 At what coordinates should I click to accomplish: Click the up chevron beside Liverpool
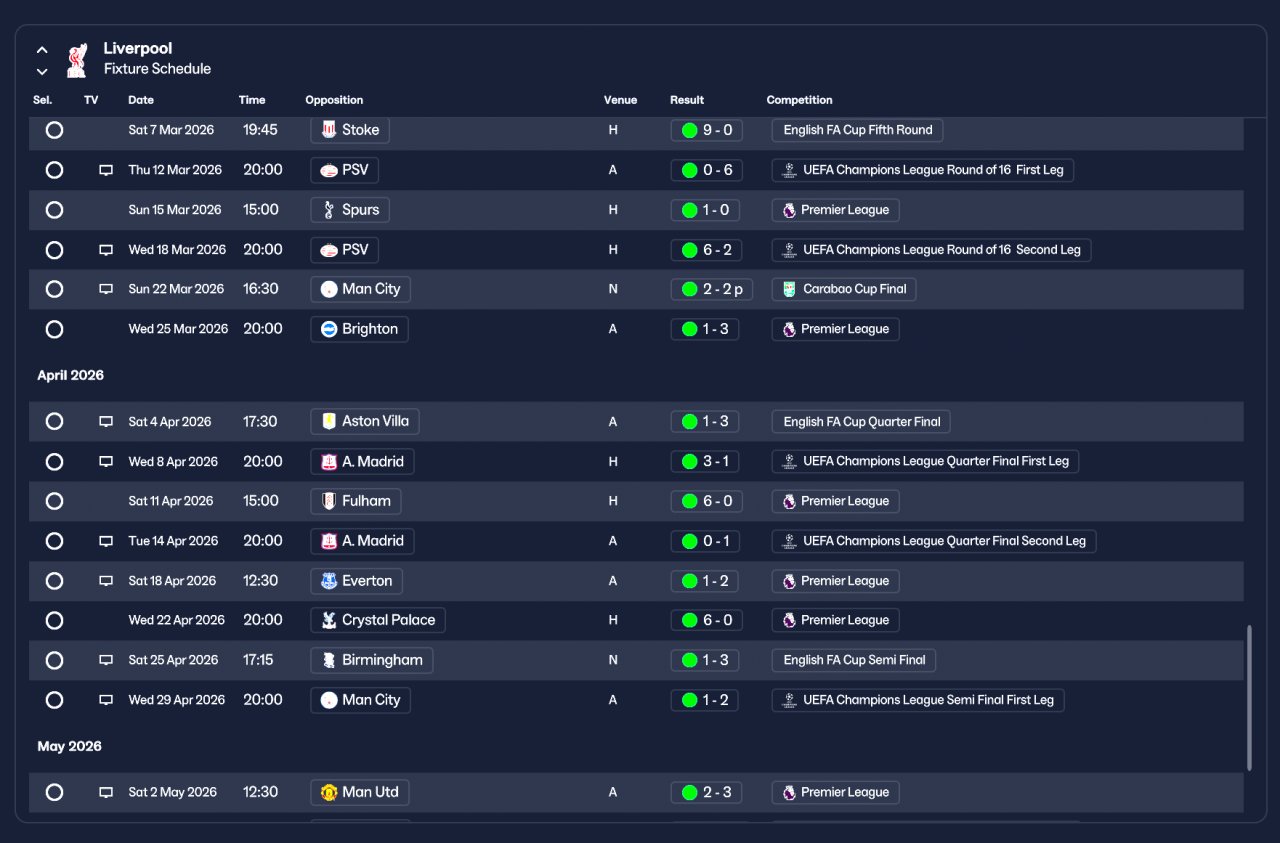point(42,49)
